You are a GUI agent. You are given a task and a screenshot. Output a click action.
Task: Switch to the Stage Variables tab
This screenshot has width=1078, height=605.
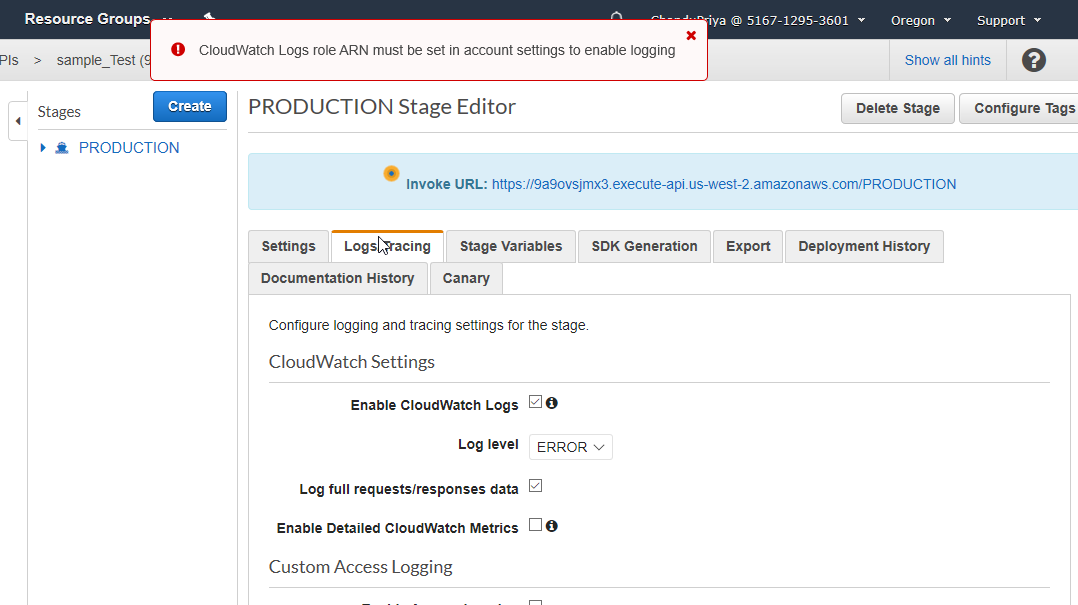[510, 245]
